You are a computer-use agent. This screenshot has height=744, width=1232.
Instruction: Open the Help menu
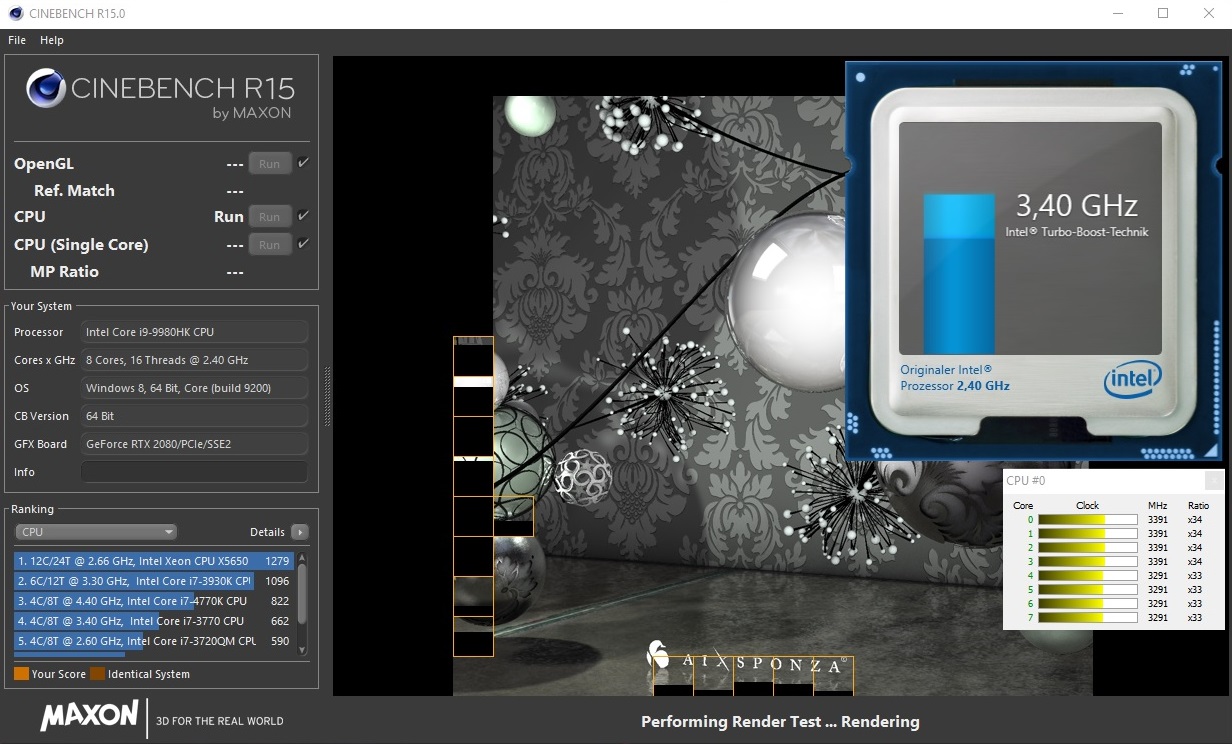click(52, 40)
